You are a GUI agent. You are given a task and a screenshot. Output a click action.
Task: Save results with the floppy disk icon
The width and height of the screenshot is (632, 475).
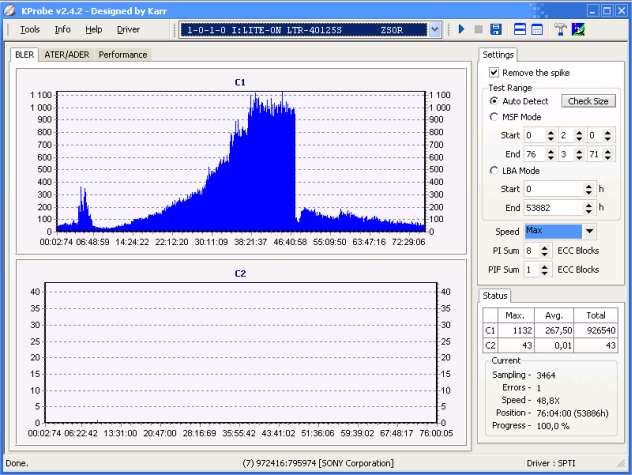click(x=496, y=29)
